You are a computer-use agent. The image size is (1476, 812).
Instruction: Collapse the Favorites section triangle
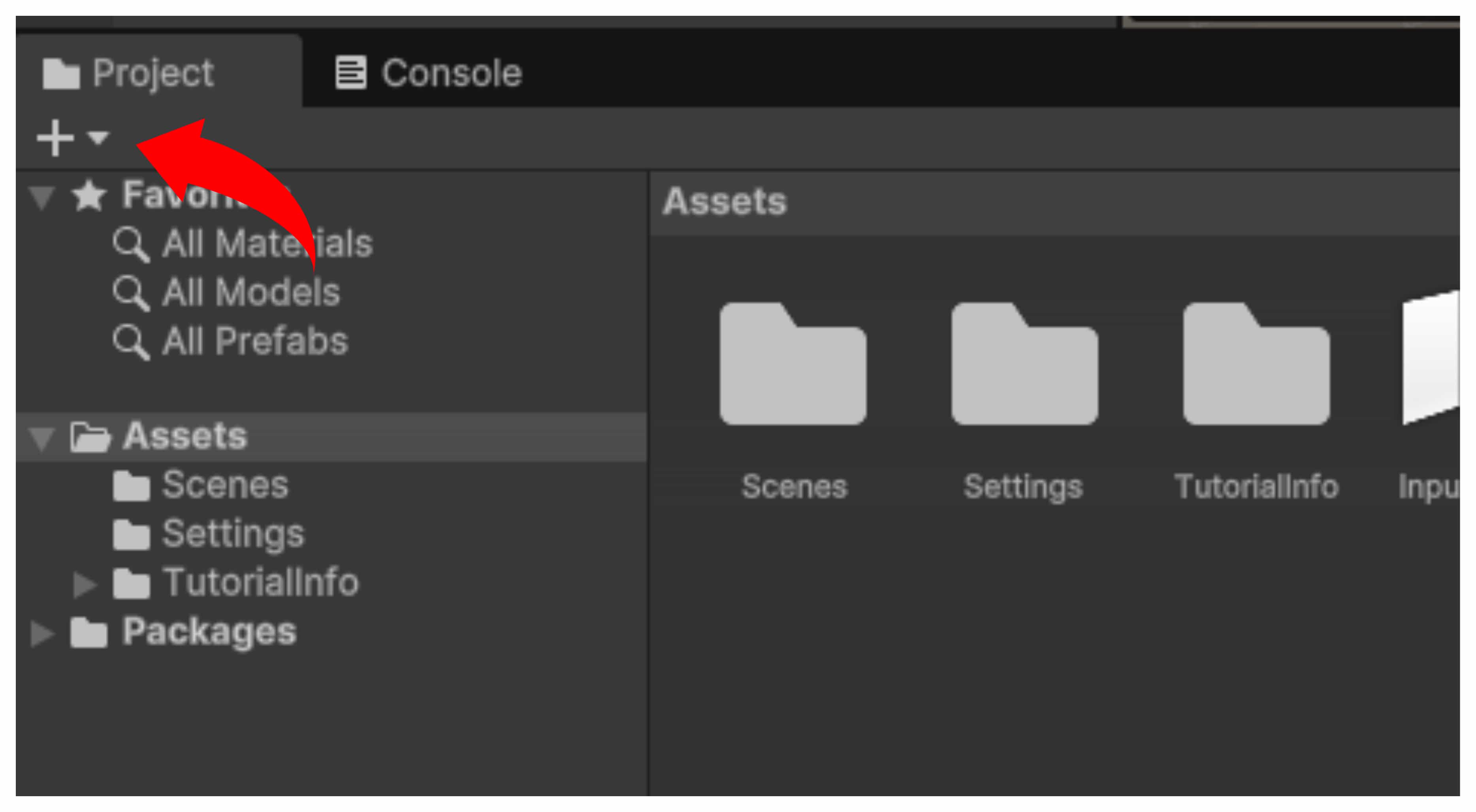(x=42, y=197)
